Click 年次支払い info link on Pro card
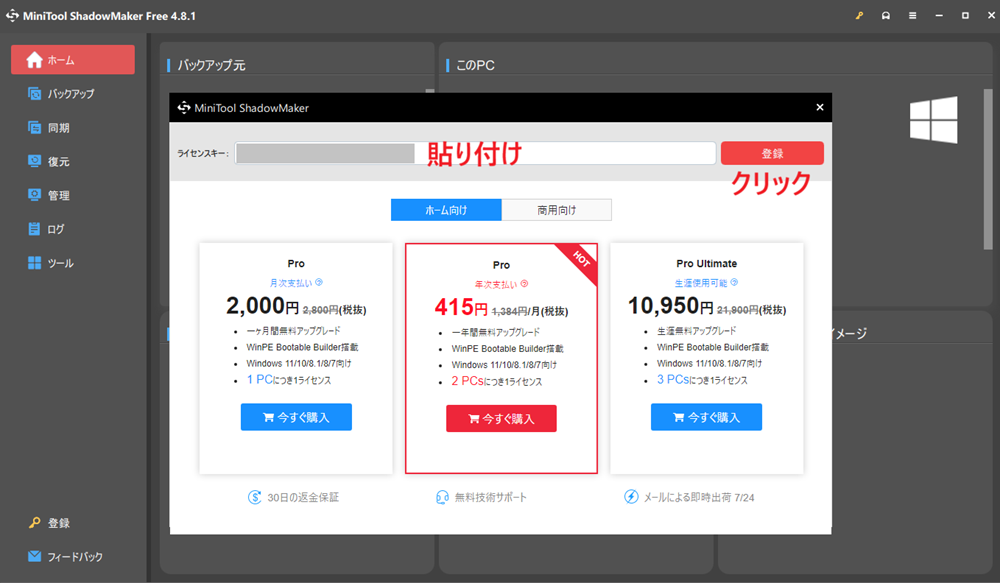This screenshot has width=1000, height=583. pos(501,284)
